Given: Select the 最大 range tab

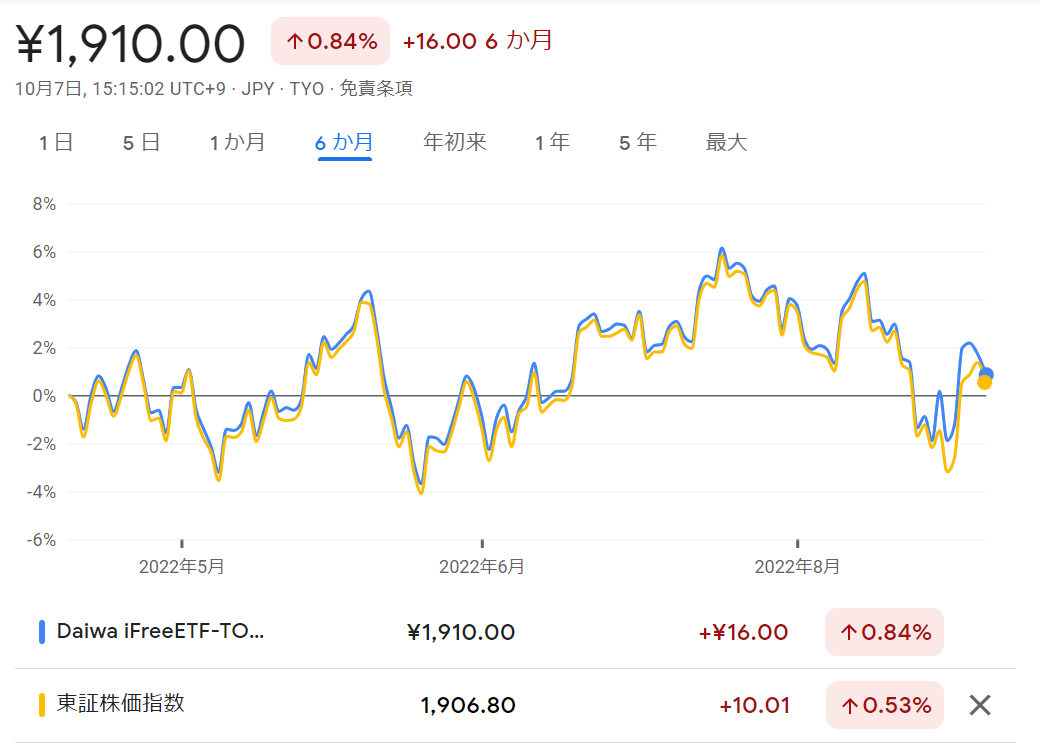Looking at the screenshot, I should [x=726, y=142].
